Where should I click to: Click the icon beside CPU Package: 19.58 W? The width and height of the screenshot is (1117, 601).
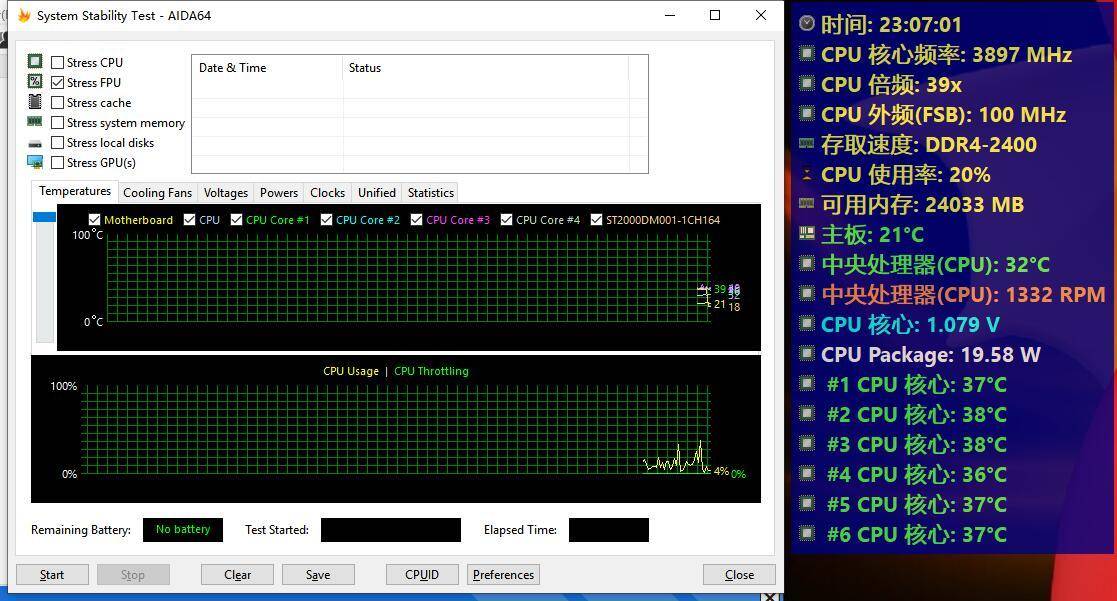806,353
